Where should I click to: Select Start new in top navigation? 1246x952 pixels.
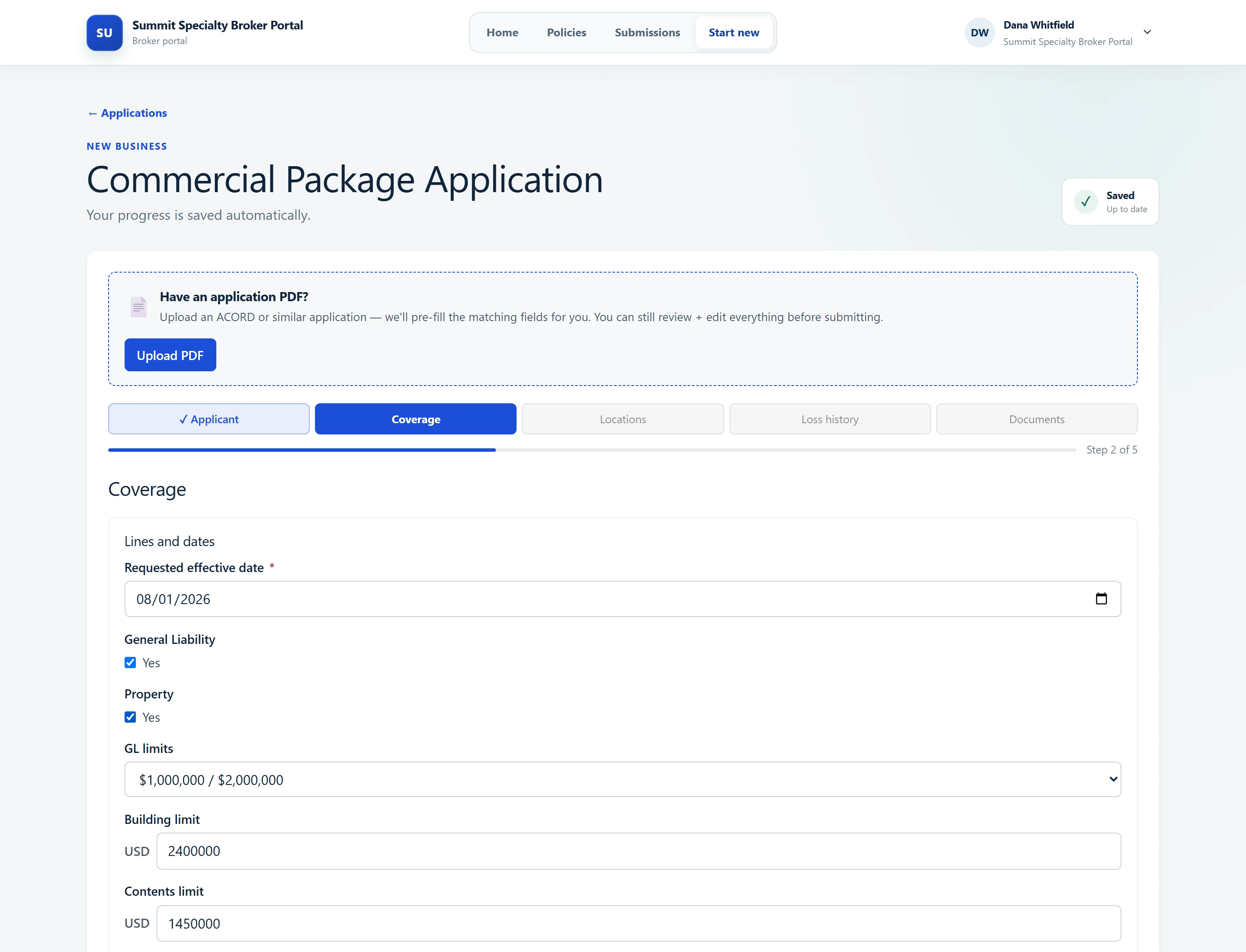coord(734,32)
